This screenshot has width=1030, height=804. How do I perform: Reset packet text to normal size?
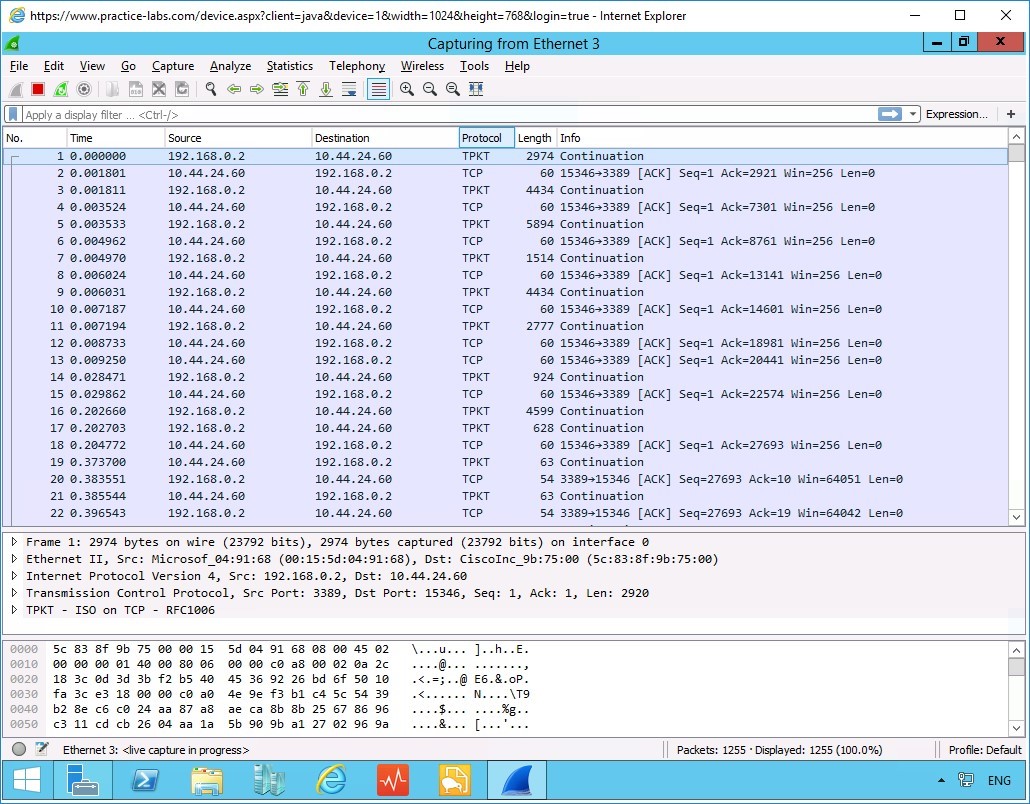(x=453, y=89)
